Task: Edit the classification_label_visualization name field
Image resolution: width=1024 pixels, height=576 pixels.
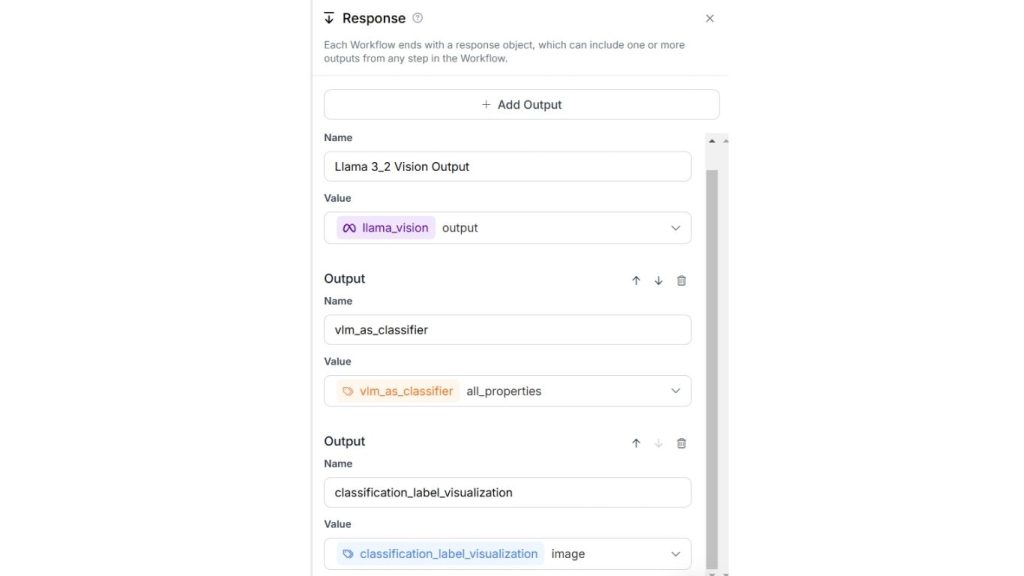Action: tap(507, 492)
